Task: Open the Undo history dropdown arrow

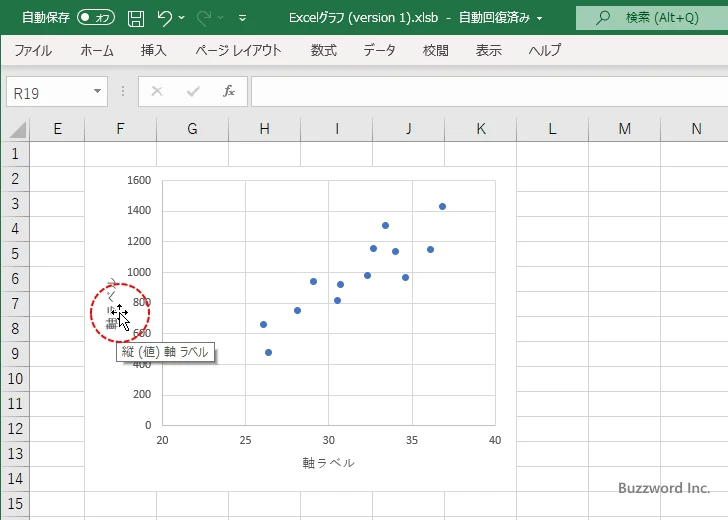Action: (182, 18)
